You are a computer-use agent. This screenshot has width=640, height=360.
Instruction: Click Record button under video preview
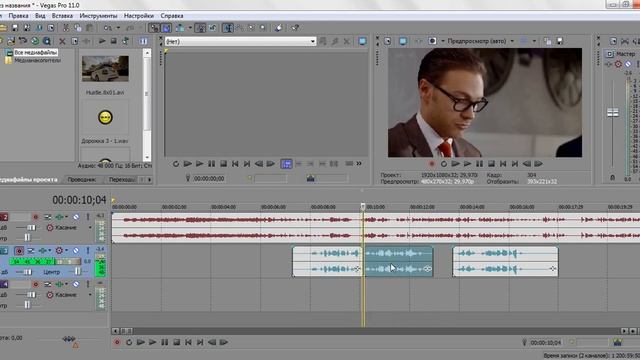pos(431,164)
